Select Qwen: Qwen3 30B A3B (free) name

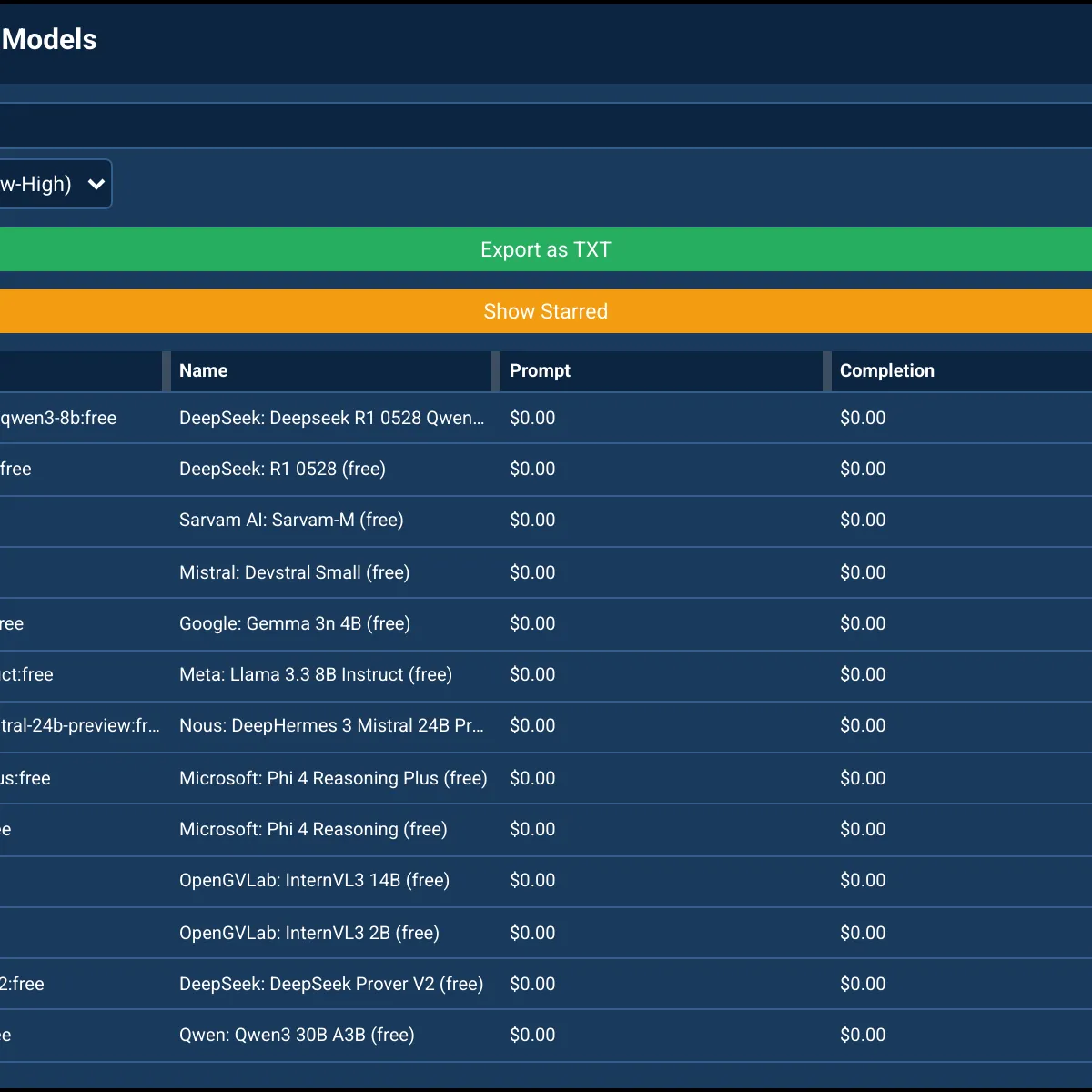[297, 1035]
